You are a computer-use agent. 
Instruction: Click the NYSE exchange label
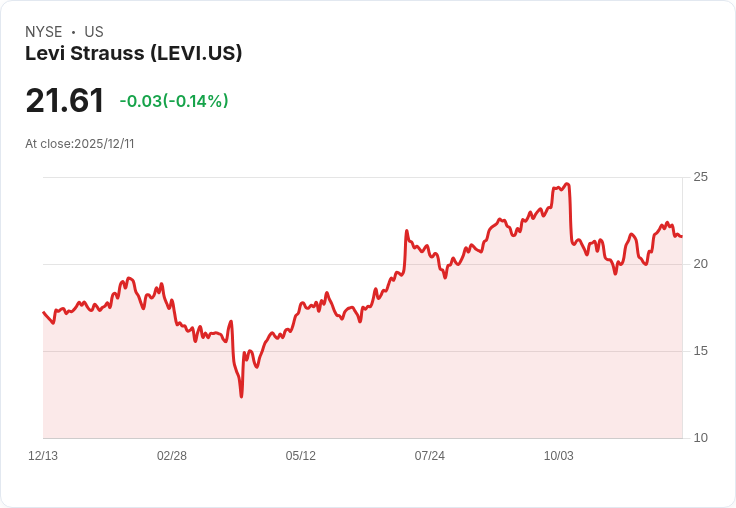[x=44, y=32]
